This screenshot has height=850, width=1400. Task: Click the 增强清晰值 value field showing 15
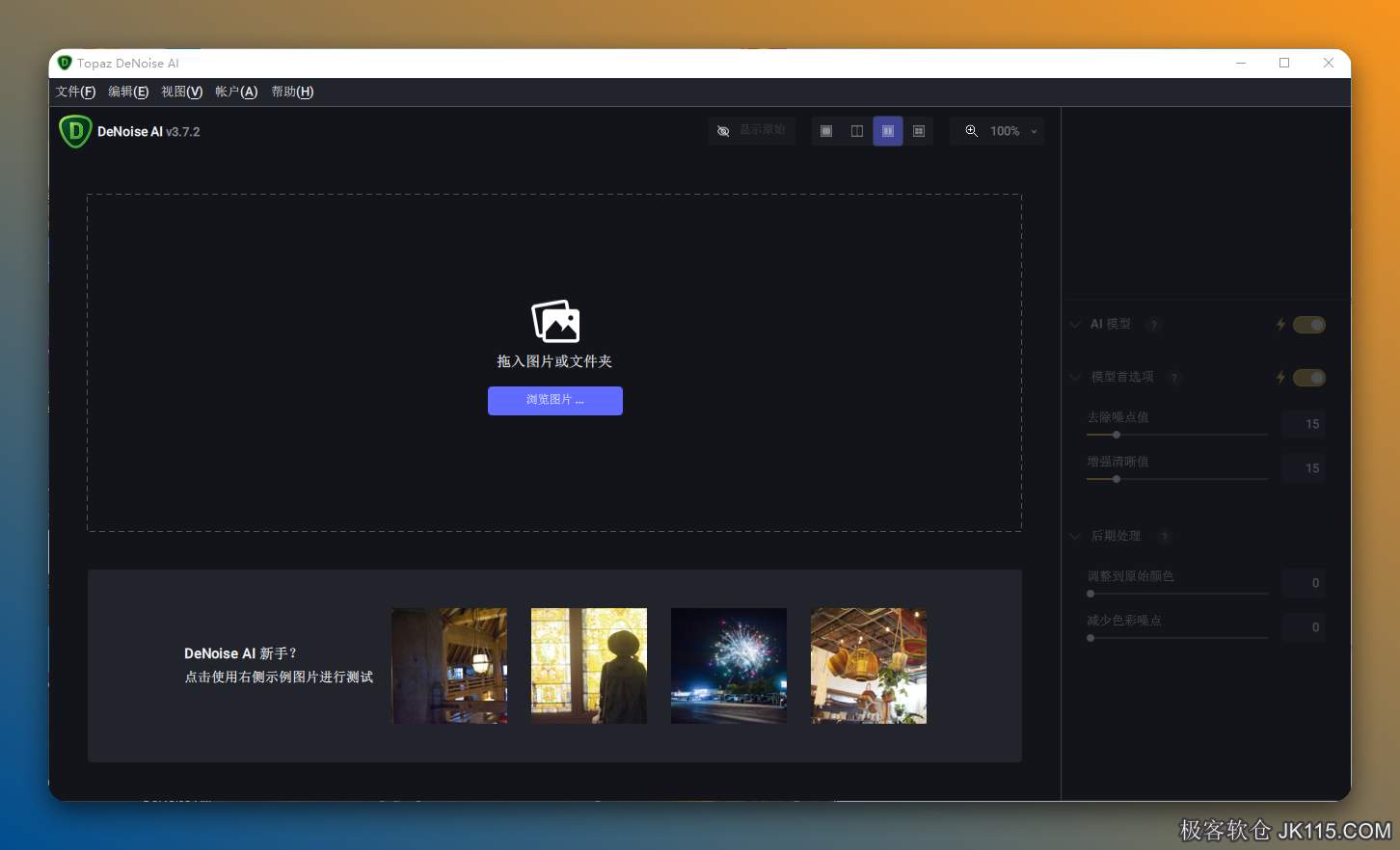tap(1305, 468)
